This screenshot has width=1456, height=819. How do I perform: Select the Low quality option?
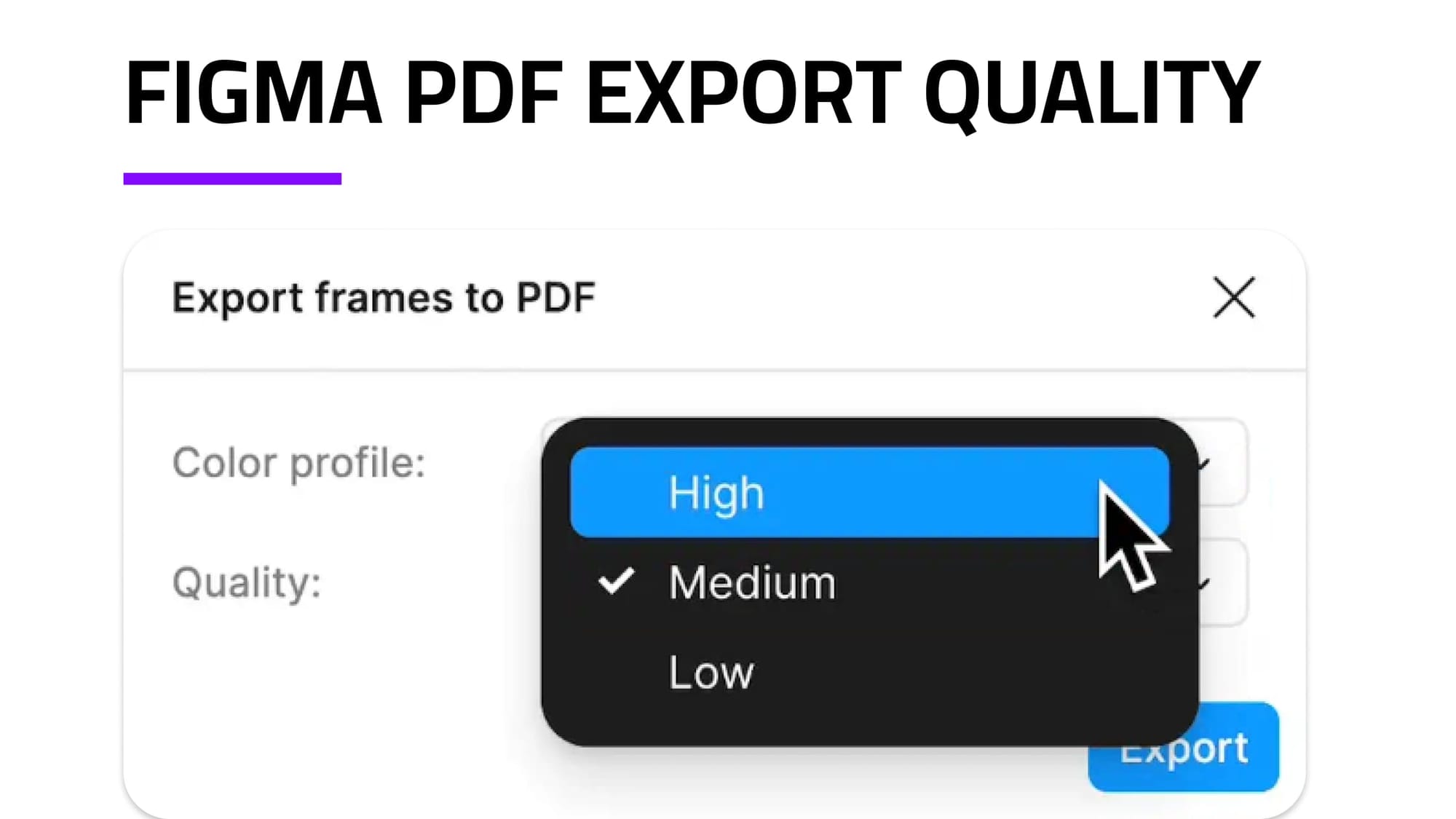[x=710, y=671]
